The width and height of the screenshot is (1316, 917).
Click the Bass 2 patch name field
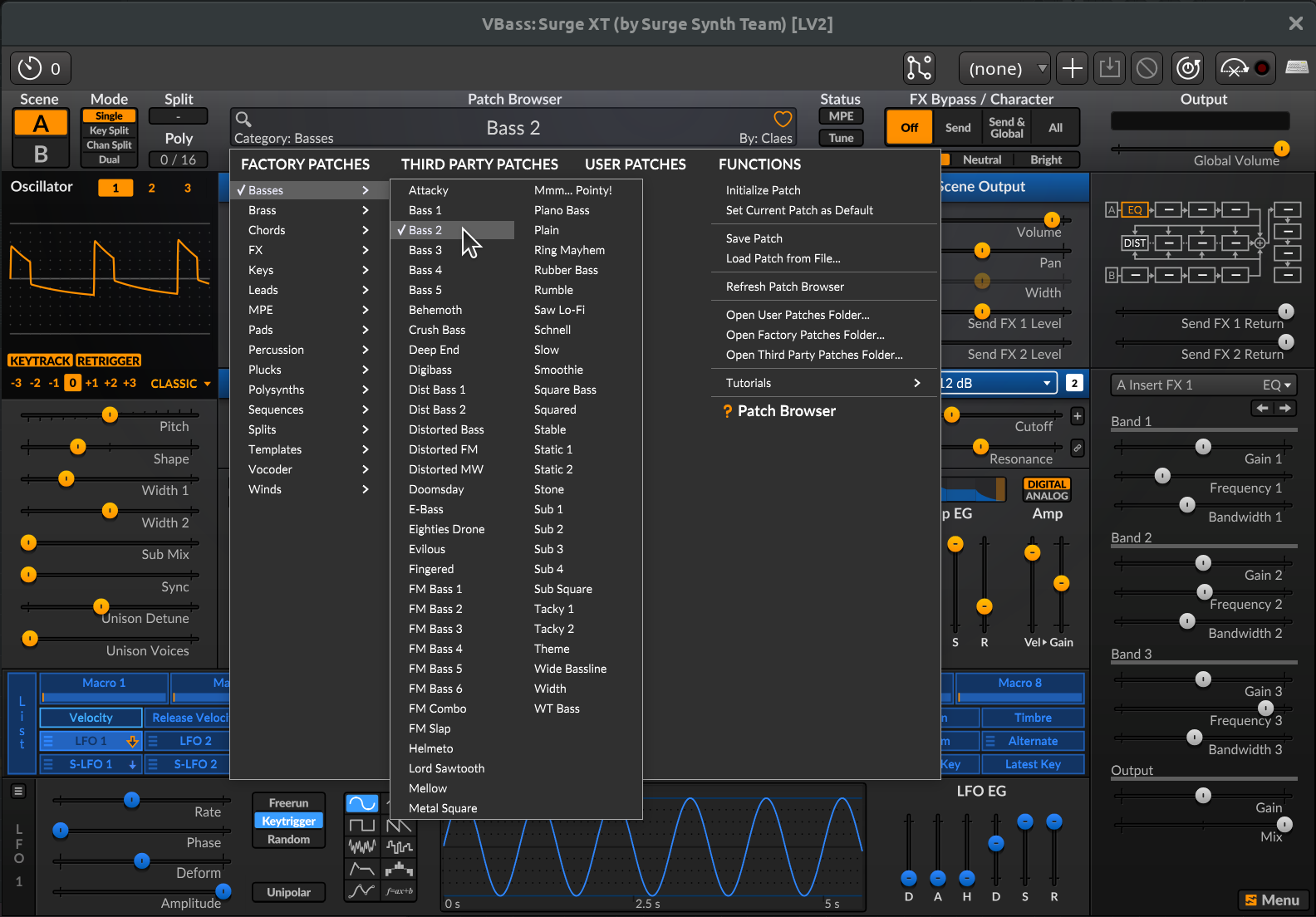point(513,128)
